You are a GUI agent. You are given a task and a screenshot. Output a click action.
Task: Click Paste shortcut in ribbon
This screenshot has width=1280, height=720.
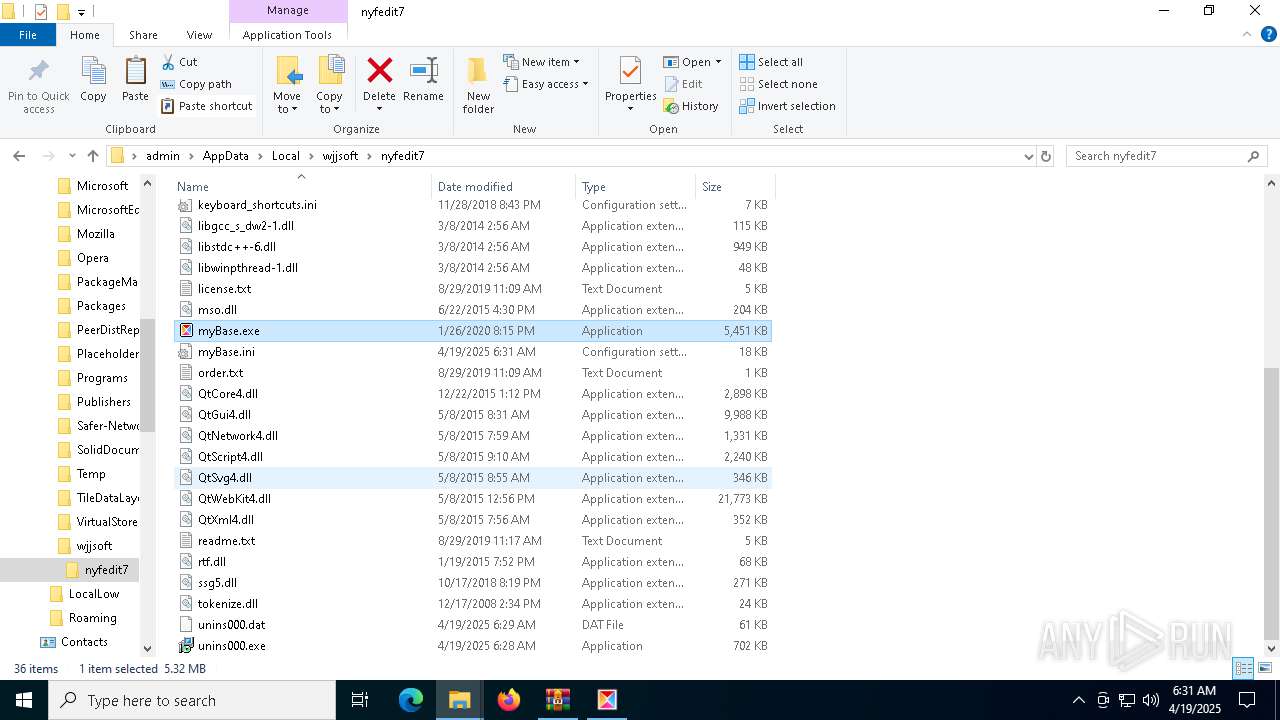click(206, 106)
